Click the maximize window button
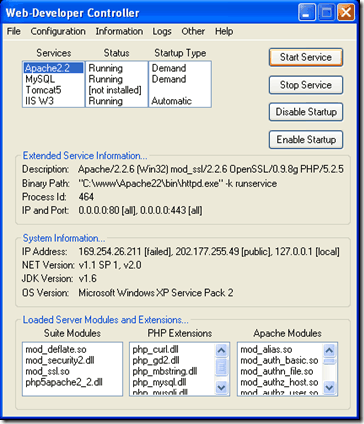 [x=326, y=13]
